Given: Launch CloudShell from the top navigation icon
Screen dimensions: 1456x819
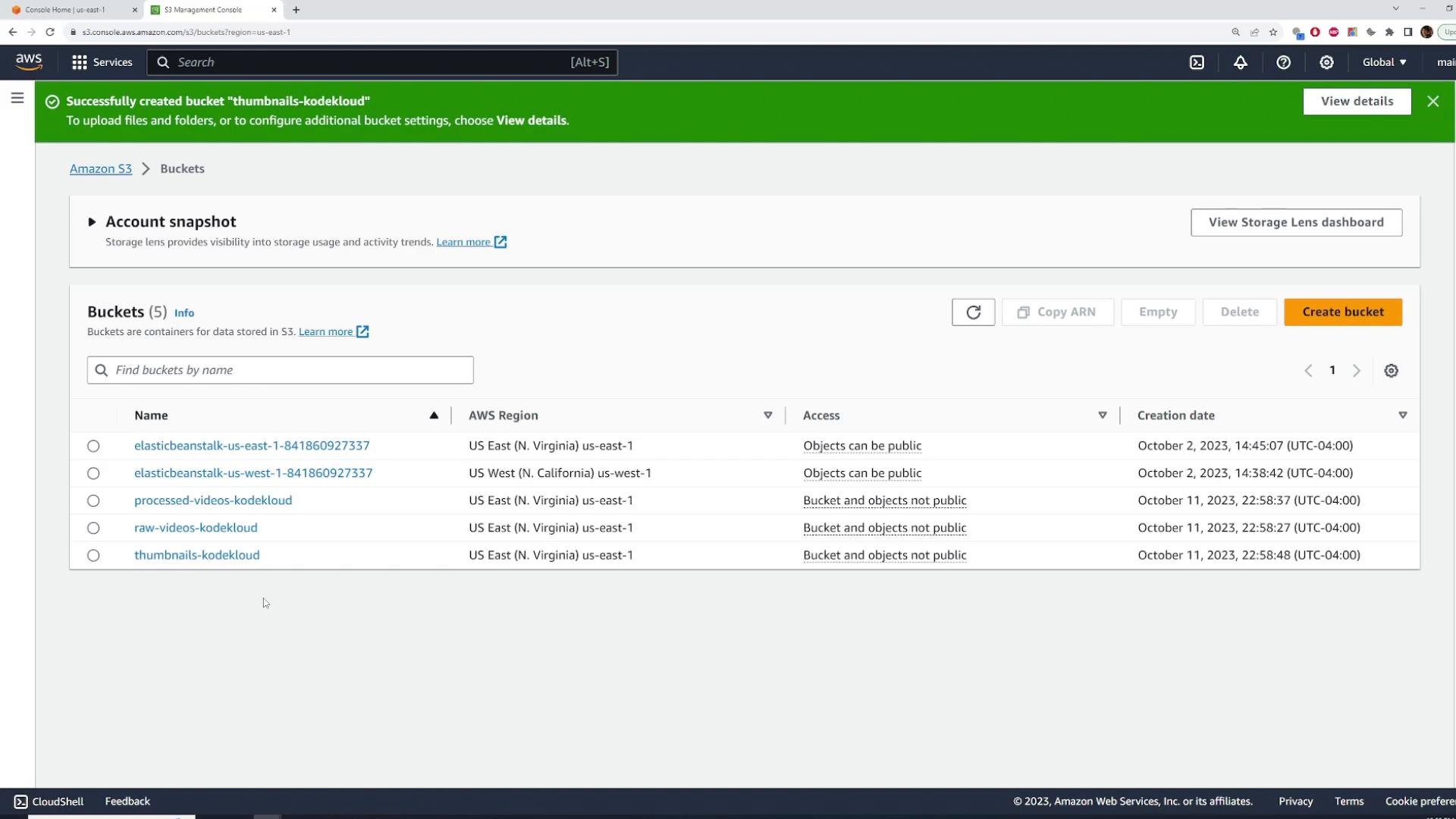Looking at the screenshot, I should pos(1197,62).
